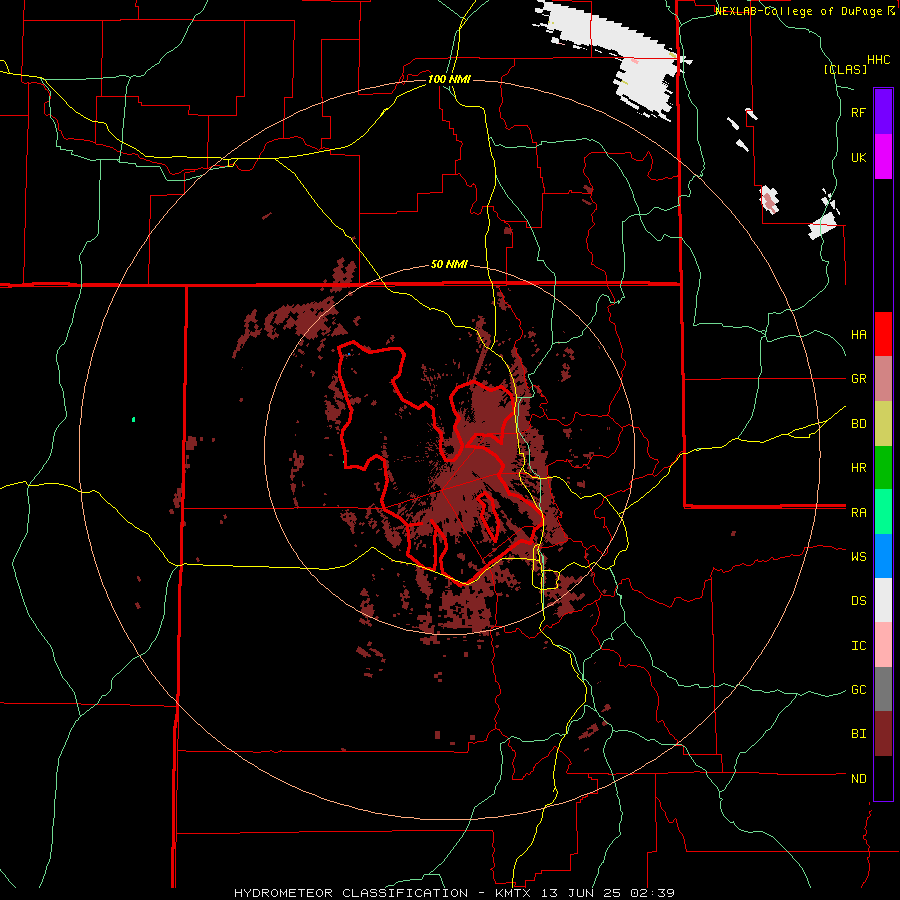900x900 pixels.
Task: Select the GR legend color block
Action: coord(883,379)
